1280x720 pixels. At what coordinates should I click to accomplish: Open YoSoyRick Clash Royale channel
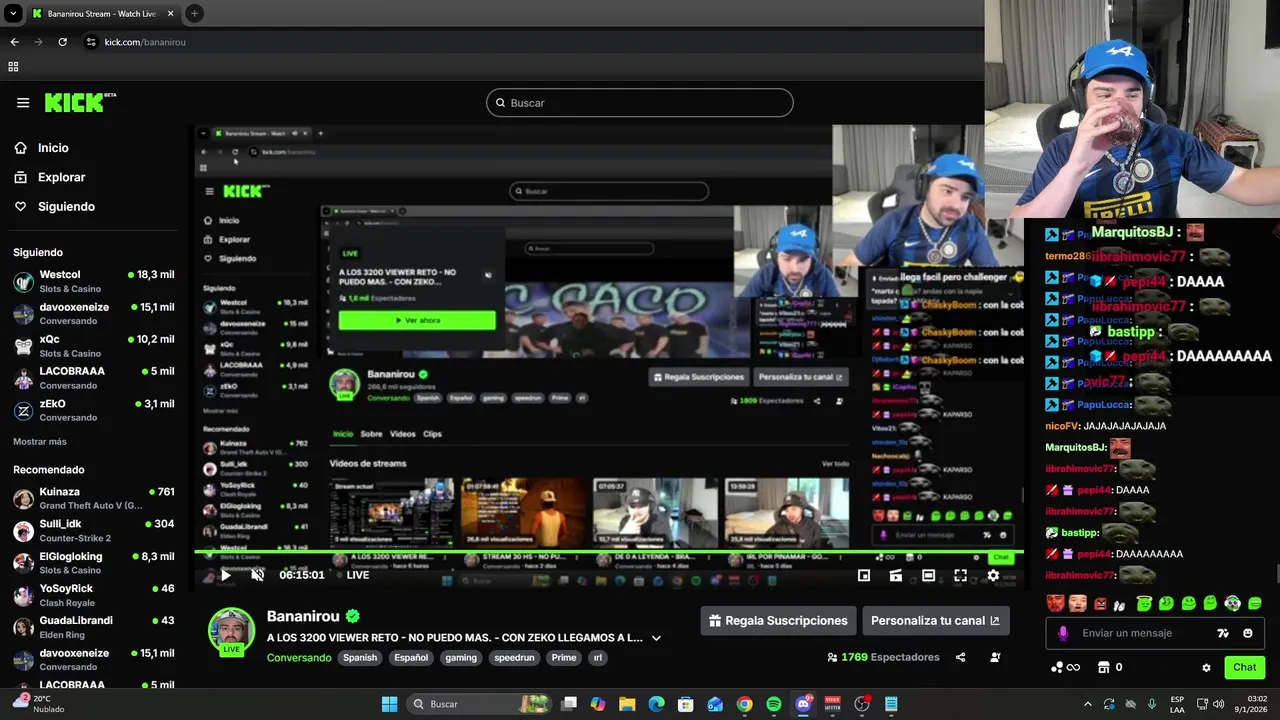pyautogui.click(x=93, y=594)
